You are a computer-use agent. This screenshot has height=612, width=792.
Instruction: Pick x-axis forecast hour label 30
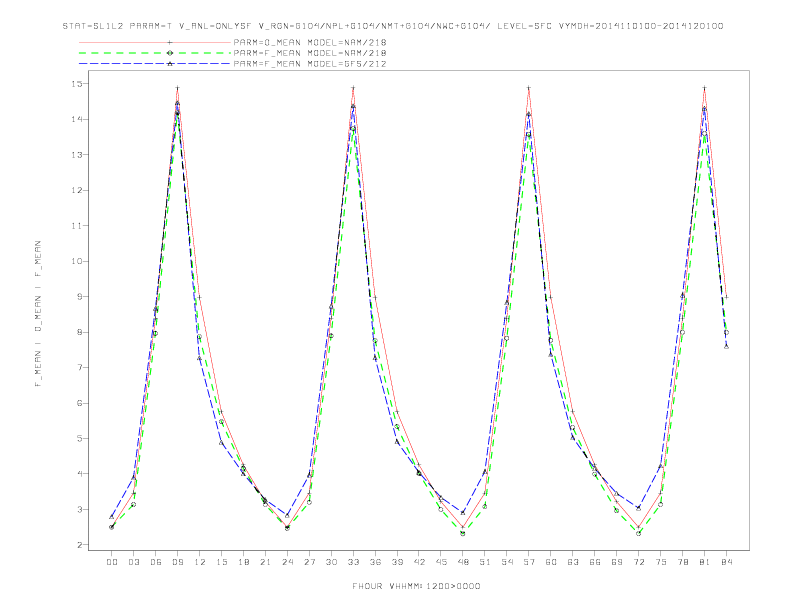point(331,562)
